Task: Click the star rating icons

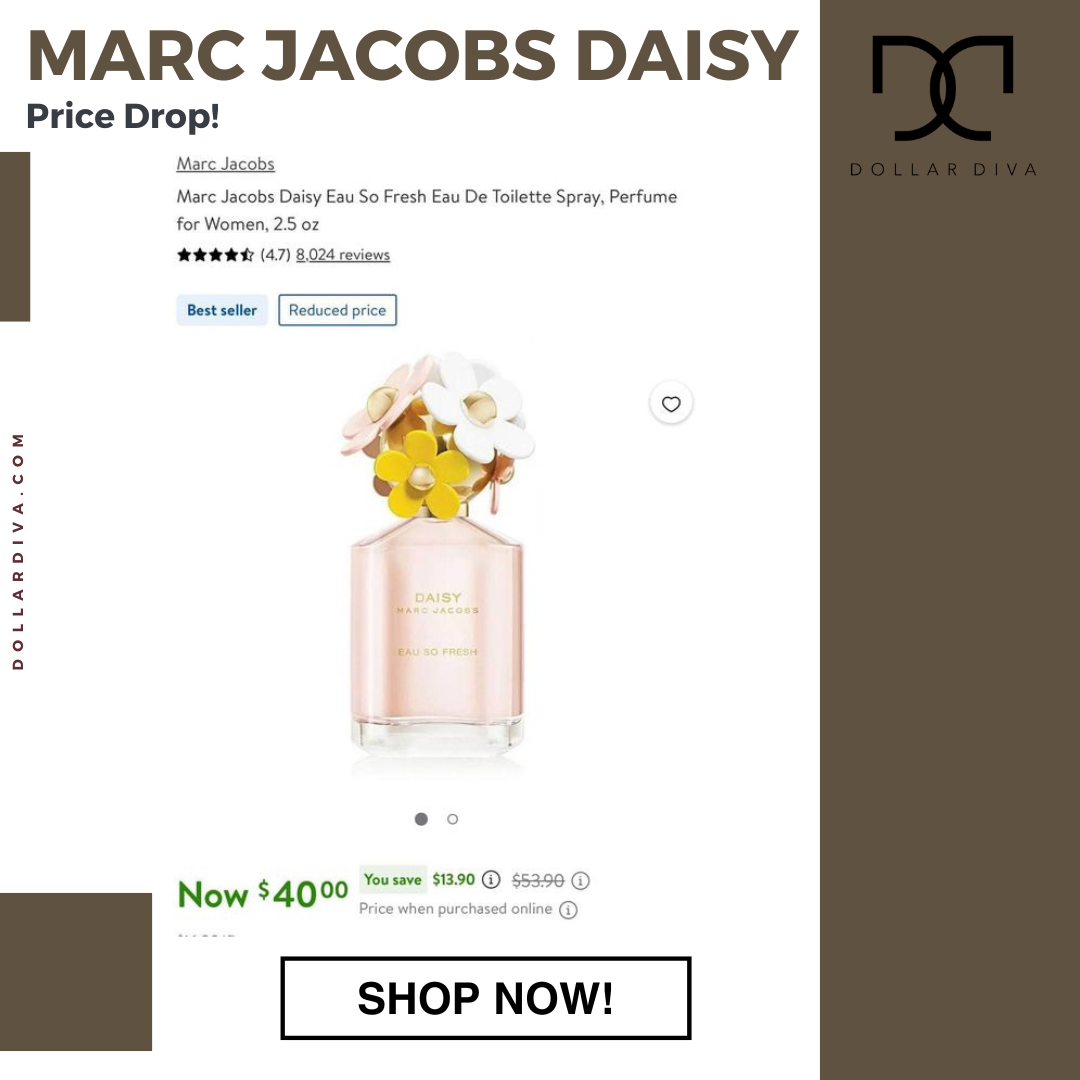Action: (x=215, y=255)
